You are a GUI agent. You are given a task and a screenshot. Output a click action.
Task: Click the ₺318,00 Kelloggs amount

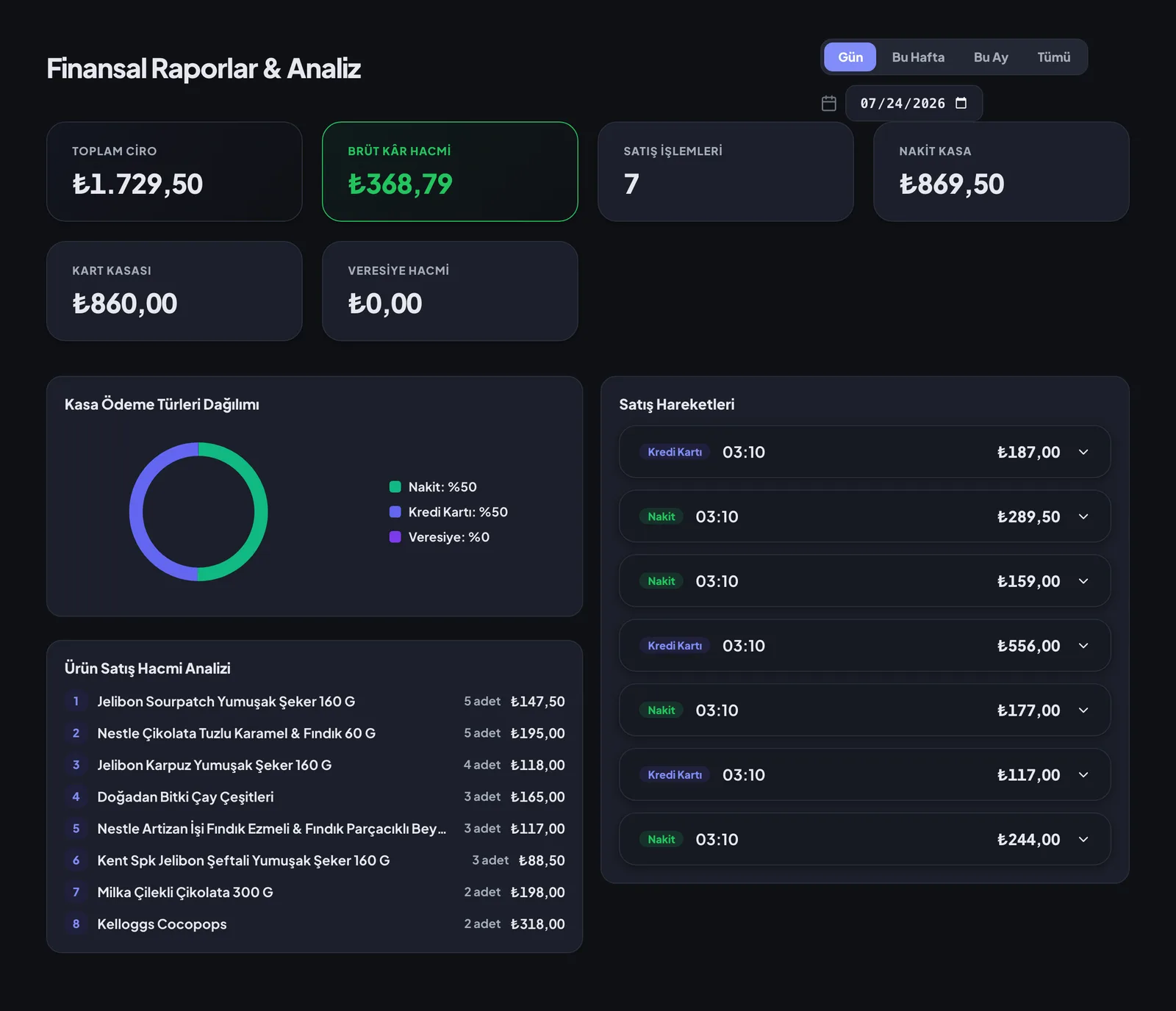pos(537,924)
